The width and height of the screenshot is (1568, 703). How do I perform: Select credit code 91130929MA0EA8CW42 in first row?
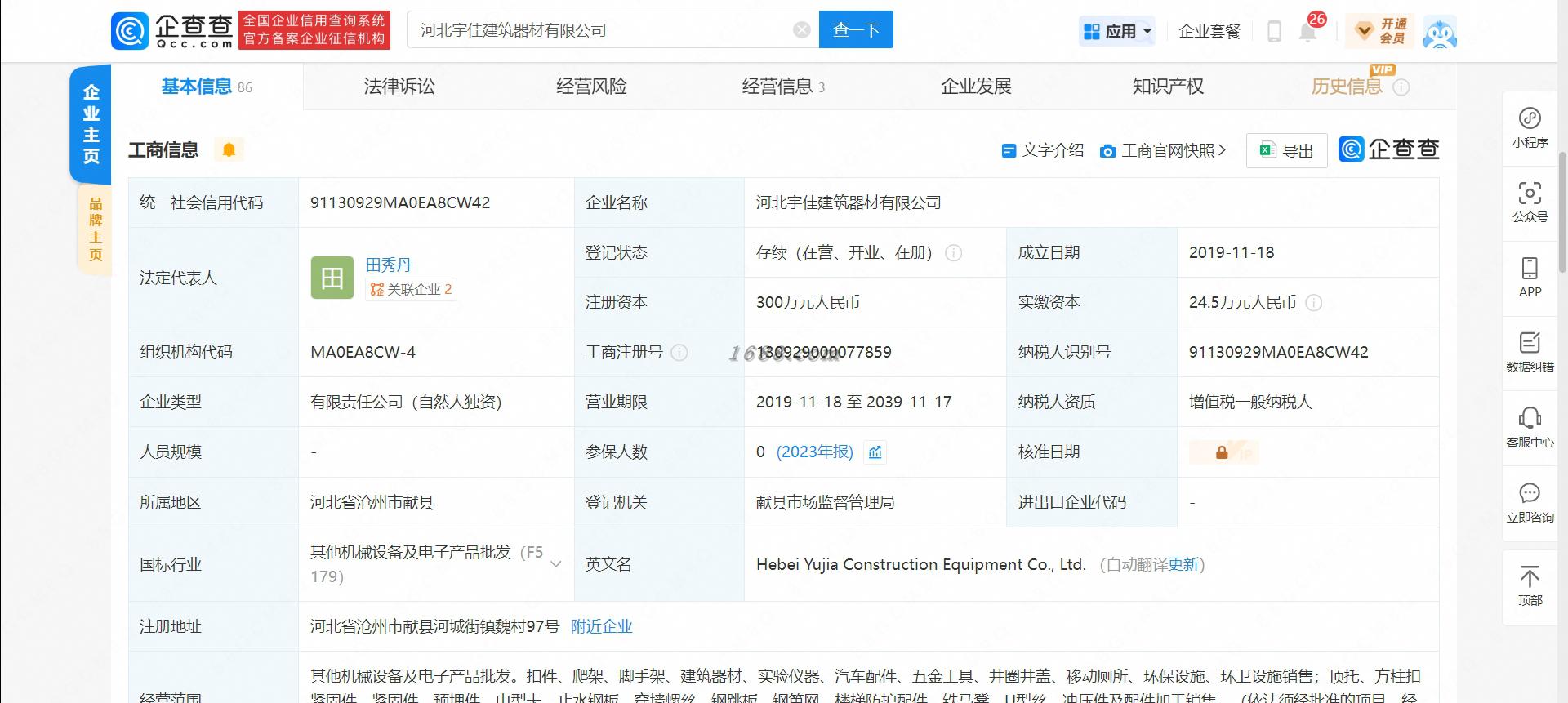point(400,202)
